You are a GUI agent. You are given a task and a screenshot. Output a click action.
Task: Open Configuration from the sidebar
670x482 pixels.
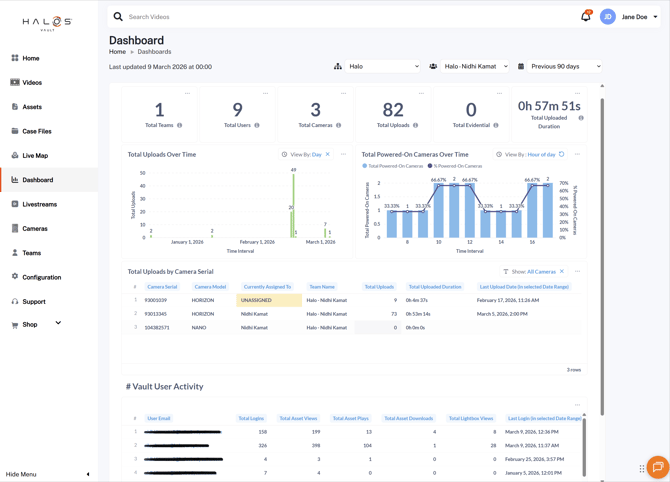42,277
